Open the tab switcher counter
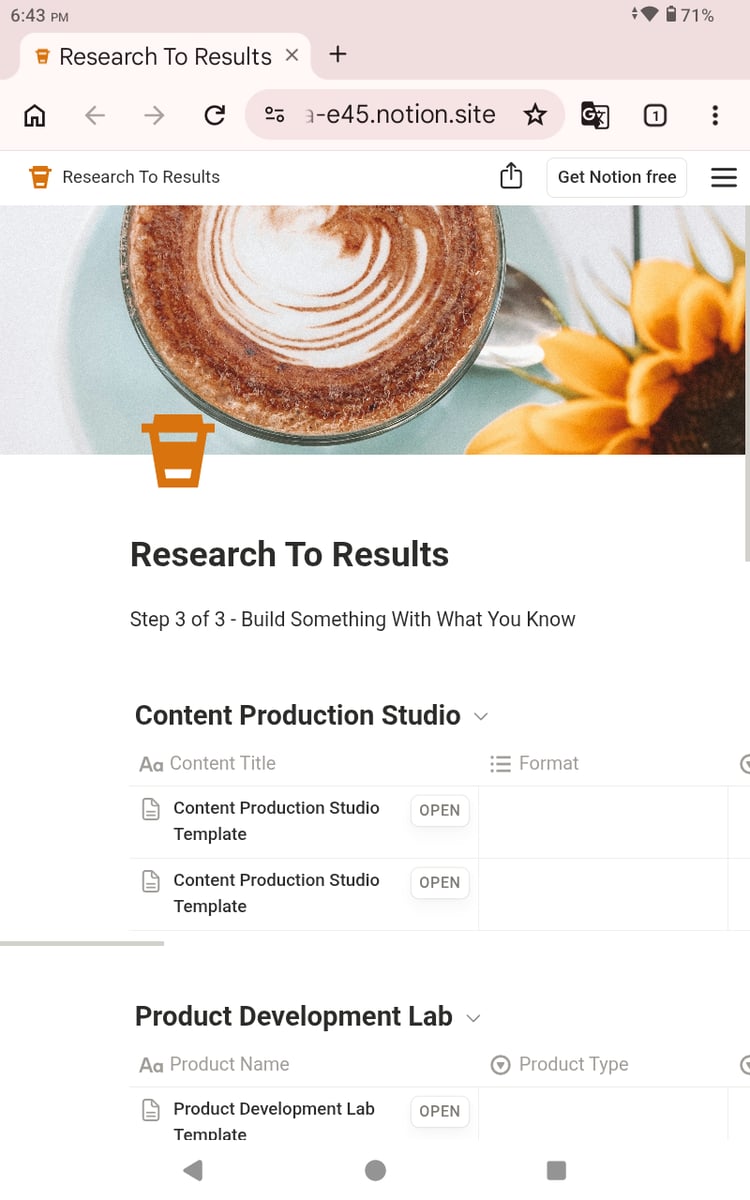This screenshot has width=750, height=1200. tap(655, 116)
